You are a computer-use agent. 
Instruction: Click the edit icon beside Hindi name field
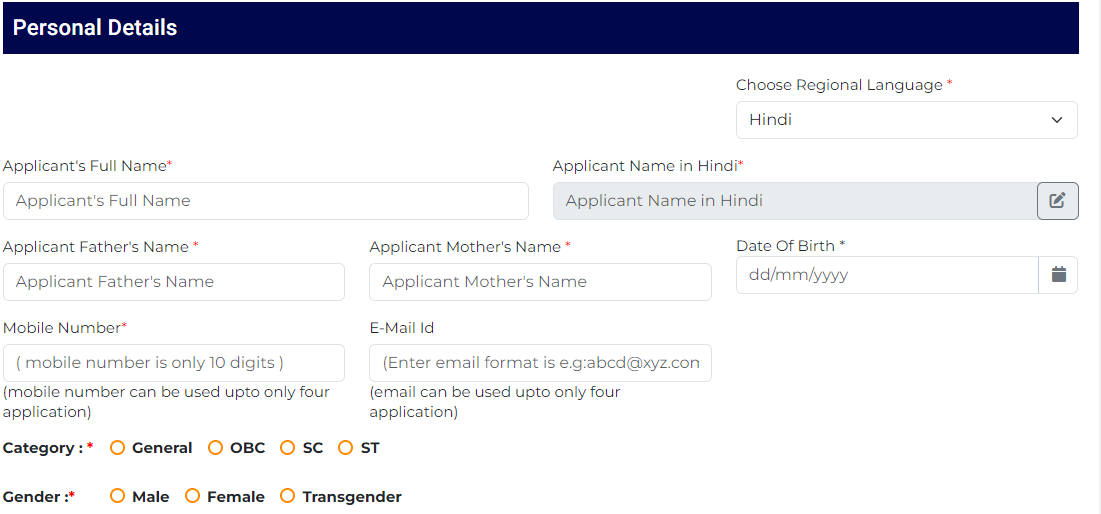(1057, 201)
